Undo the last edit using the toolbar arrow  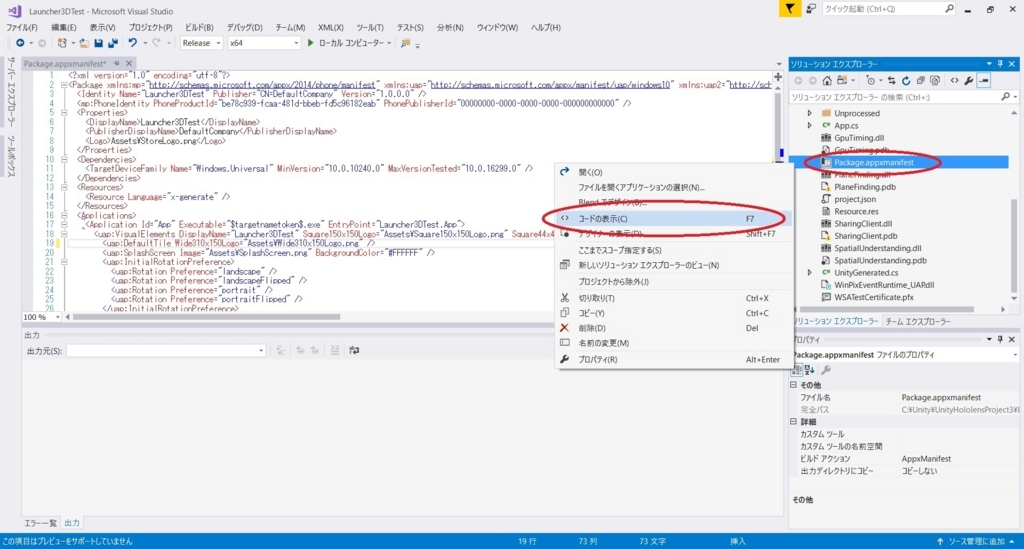133,43
